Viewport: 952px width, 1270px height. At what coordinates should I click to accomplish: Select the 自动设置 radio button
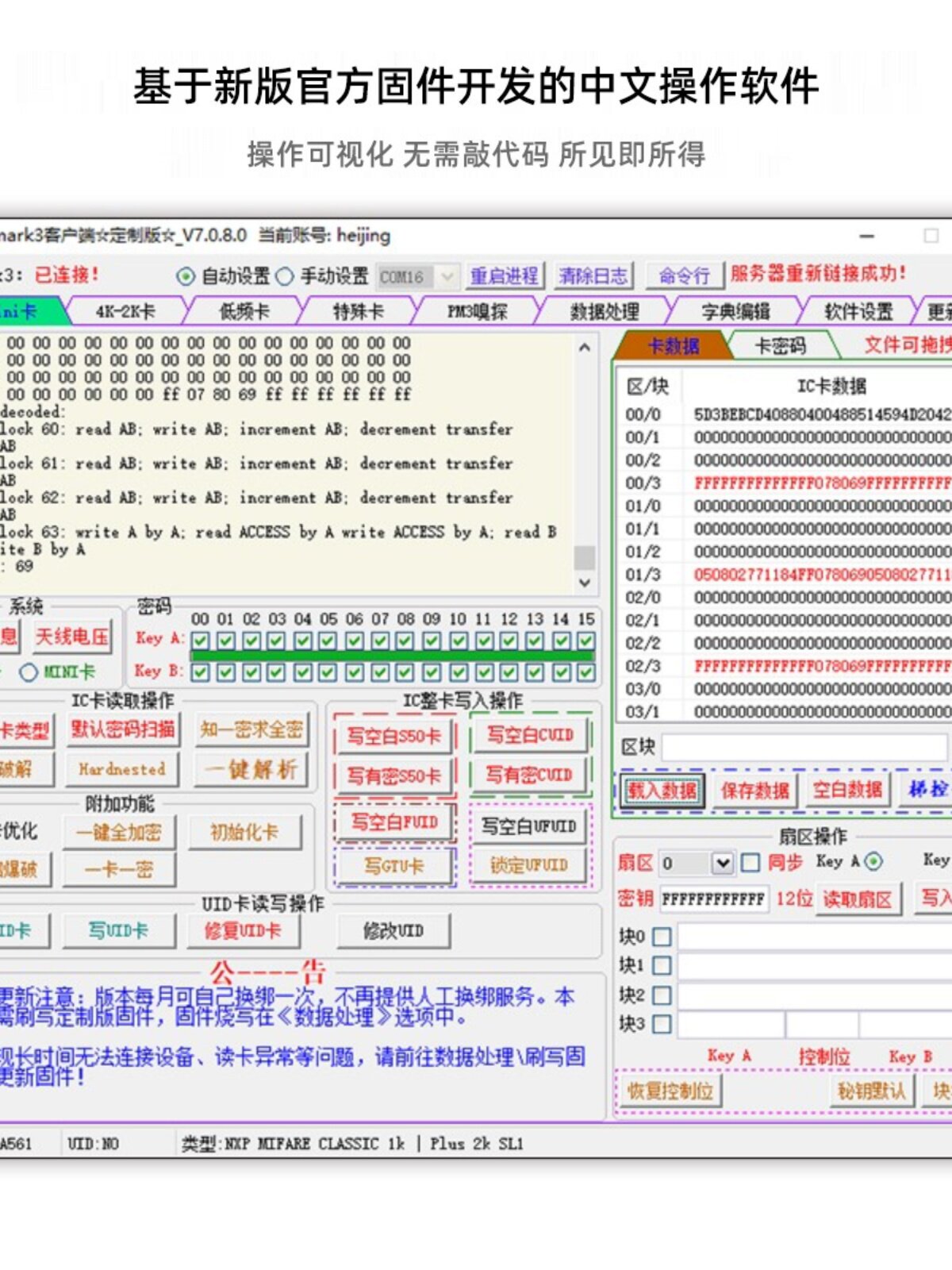coord(186,276)
